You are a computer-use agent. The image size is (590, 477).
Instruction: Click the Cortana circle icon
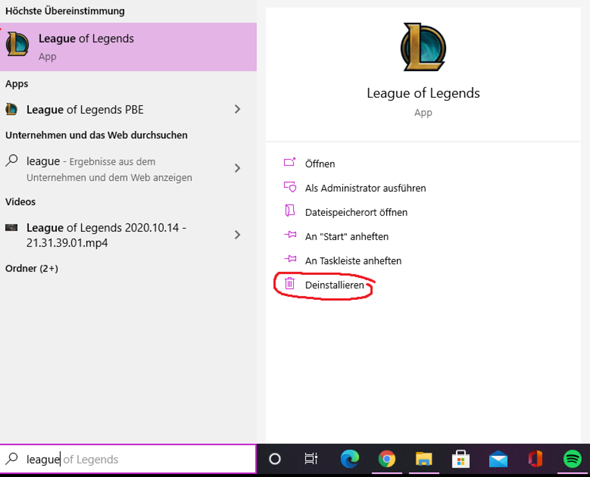[x=275, y=459]
